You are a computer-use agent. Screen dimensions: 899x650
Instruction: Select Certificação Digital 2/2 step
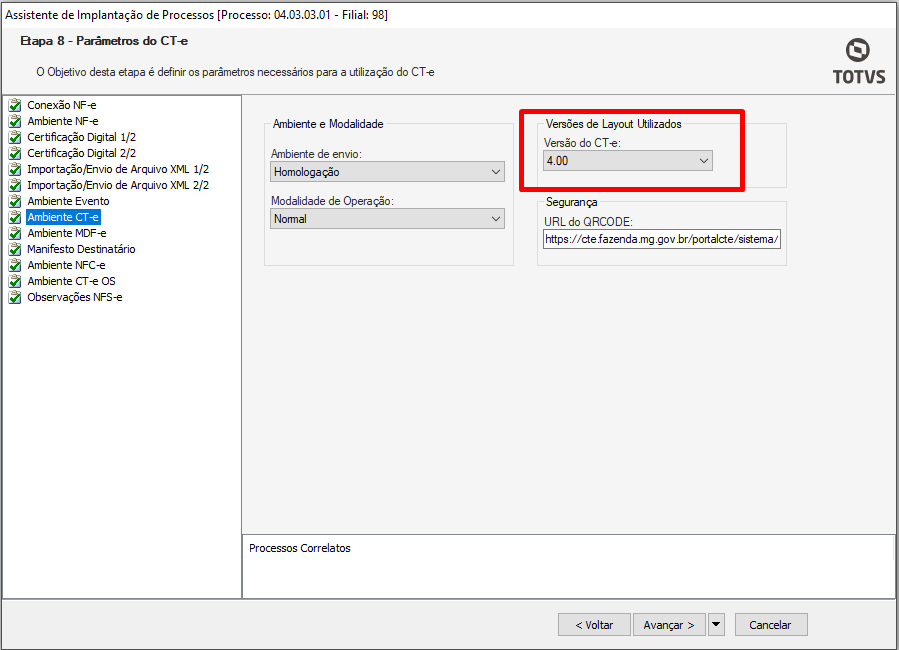tap(81, 153)
